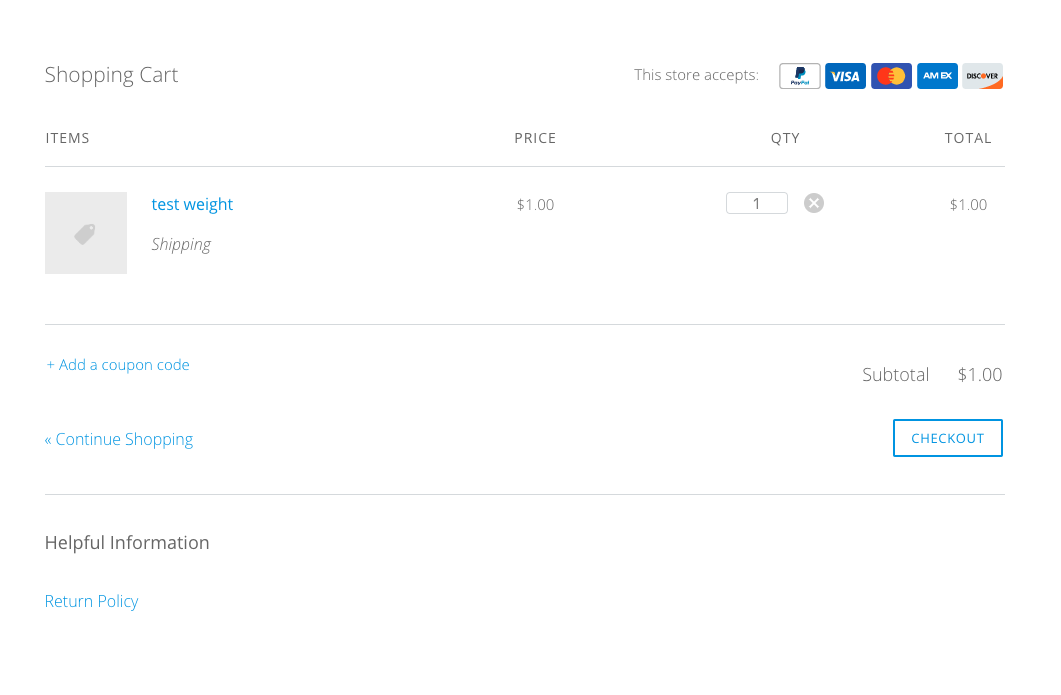Image resolution: width=1061 pixels, height=695 pixels.
Task: Click the quantity input field
Action: (x=757, y=203)
